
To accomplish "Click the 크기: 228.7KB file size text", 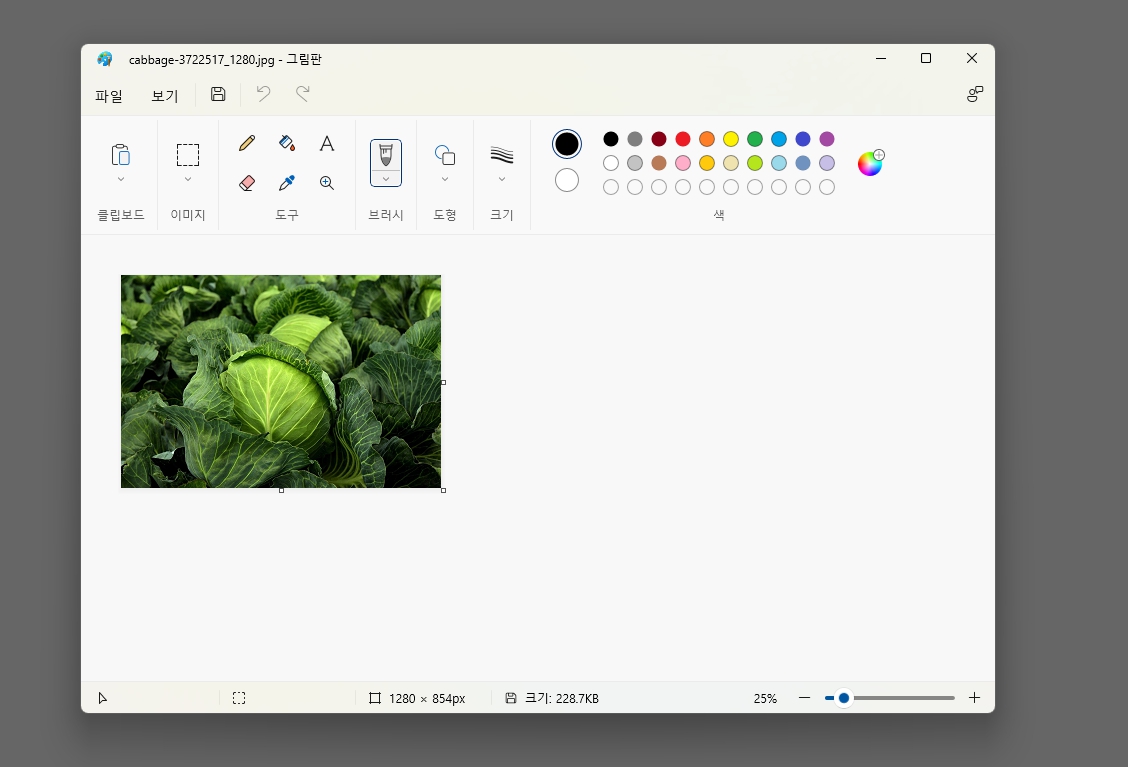I will point(562,698).
